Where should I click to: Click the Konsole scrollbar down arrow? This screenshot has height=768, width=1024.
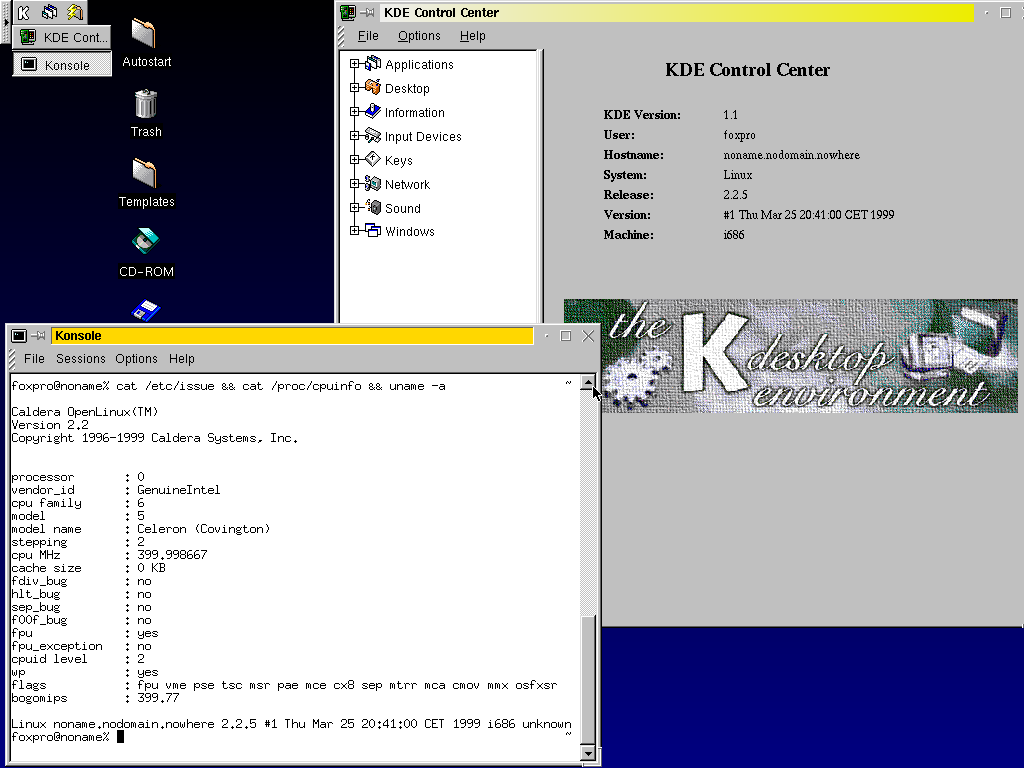588,752
